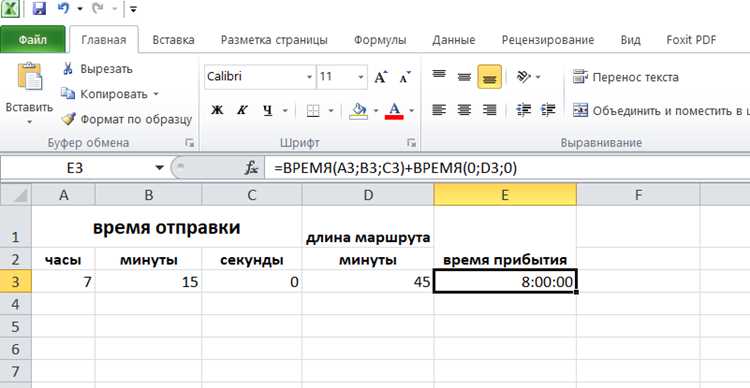Click Вырезать cut button
The width and height of the screenshot is (750, 388).
(x=98, y=69)
